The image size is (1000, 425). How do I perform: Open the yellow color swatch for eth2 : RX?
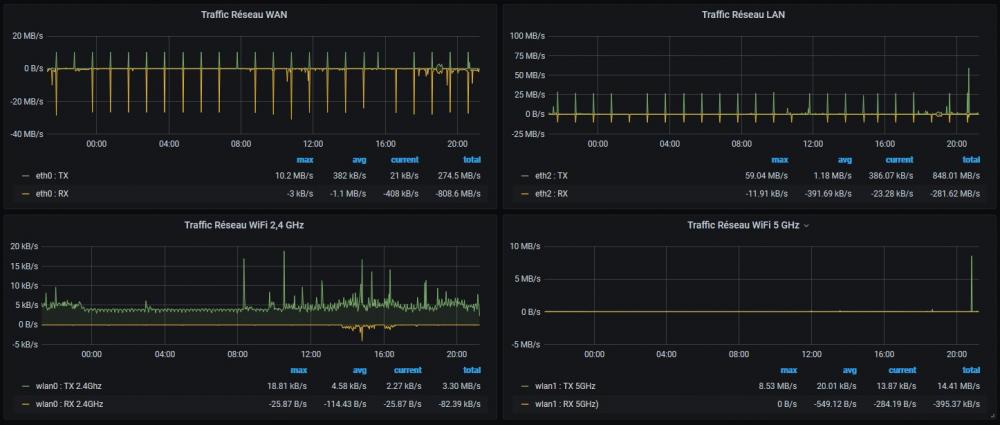click(525, 194)
